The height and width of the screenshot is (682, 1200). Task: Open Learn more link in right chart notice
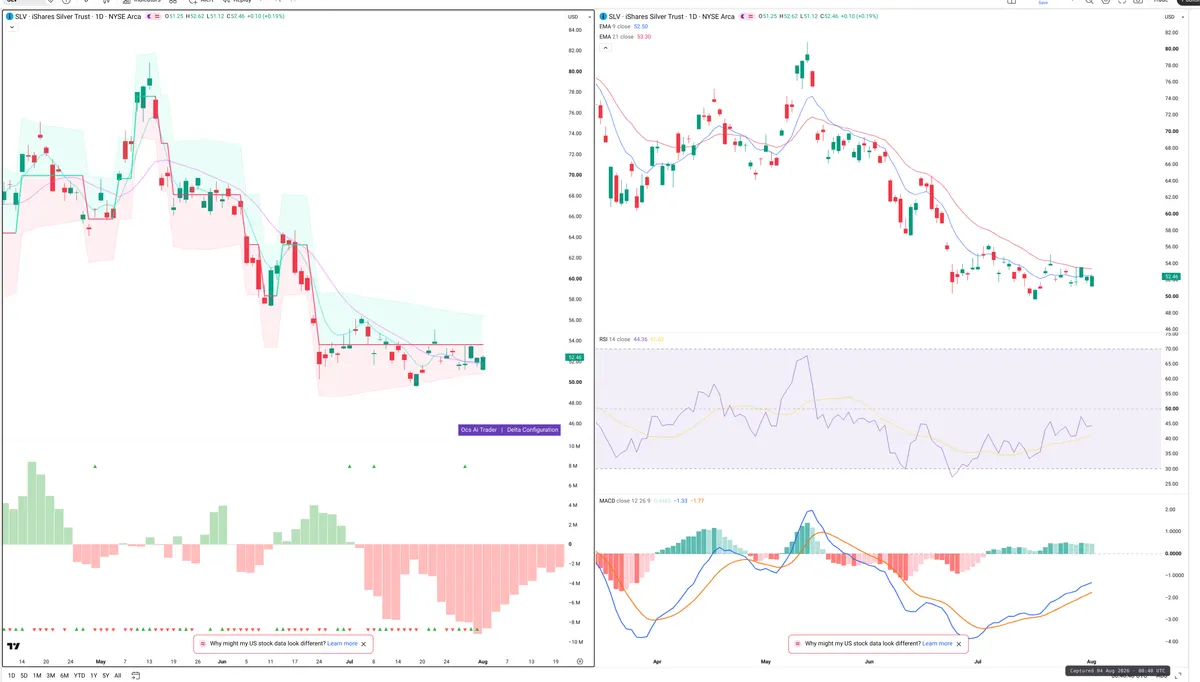click(937, 644)
